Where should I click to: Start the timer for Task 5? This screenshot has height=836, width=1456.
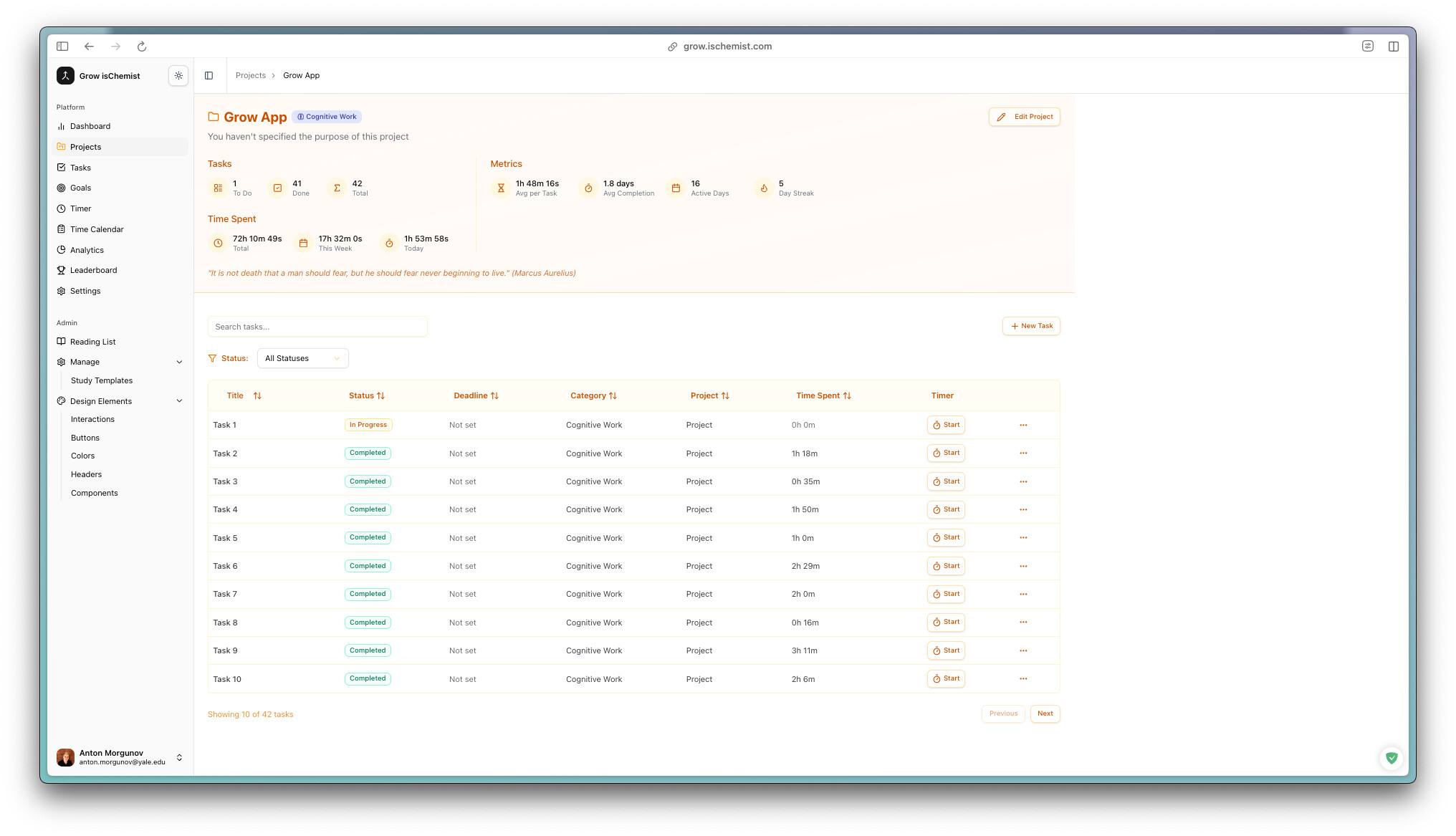coord(946,537)
